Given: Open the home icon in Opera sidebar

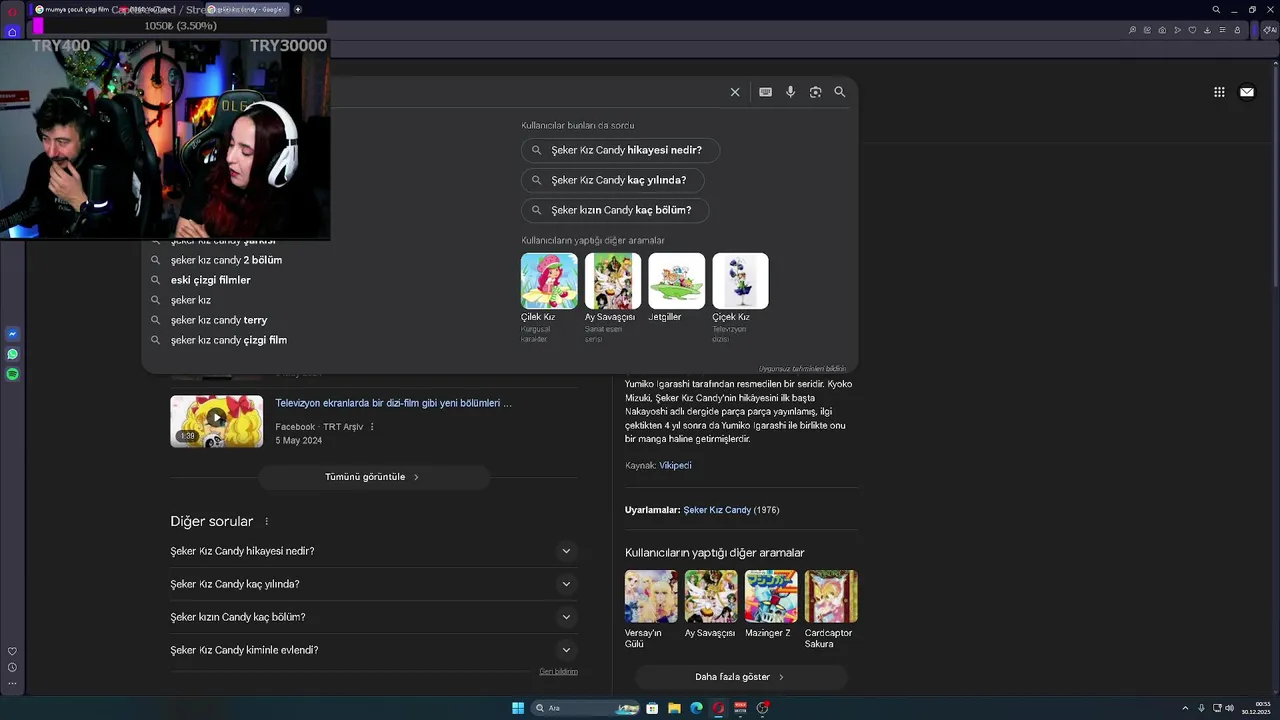Looking at the screenshot, I should click(x=12, y=32).
